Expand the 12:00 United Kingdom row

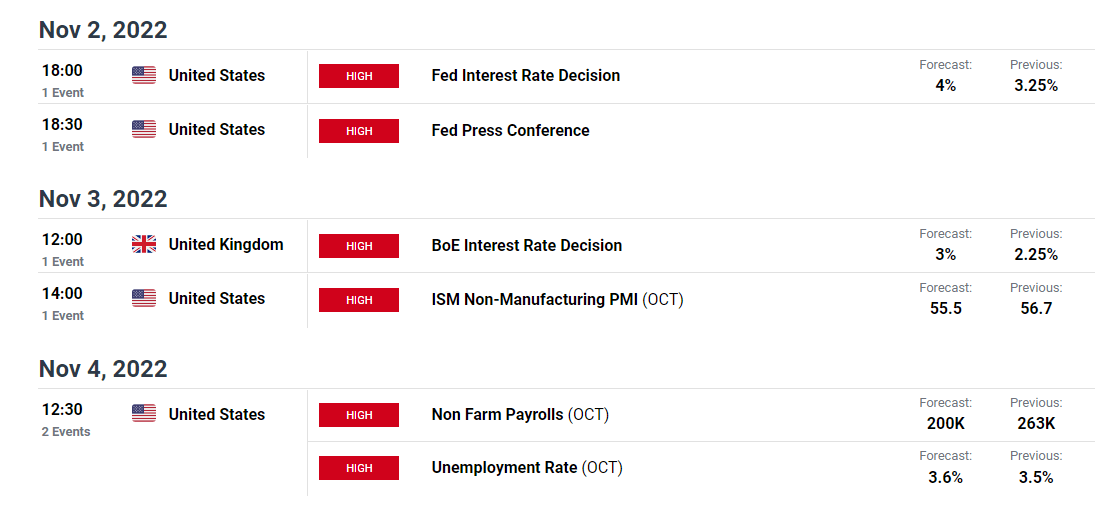click(x=62, y=250)
